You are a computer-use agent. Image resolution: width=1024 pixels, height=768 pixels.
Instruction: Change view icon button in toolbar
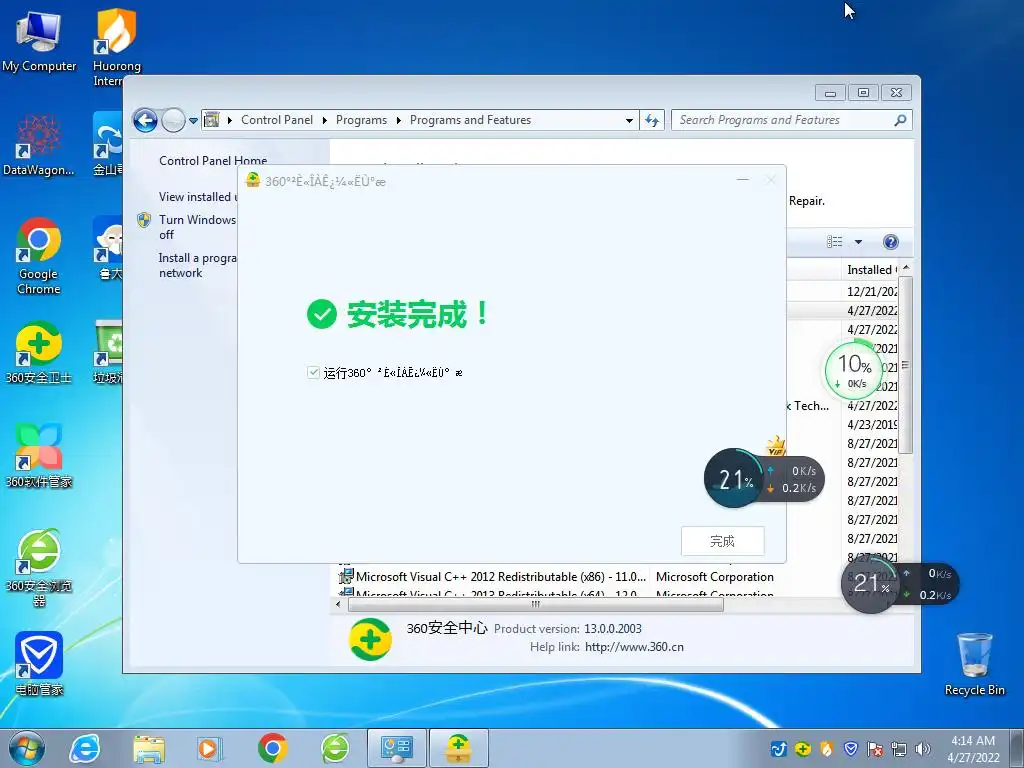tap(834, 242)
